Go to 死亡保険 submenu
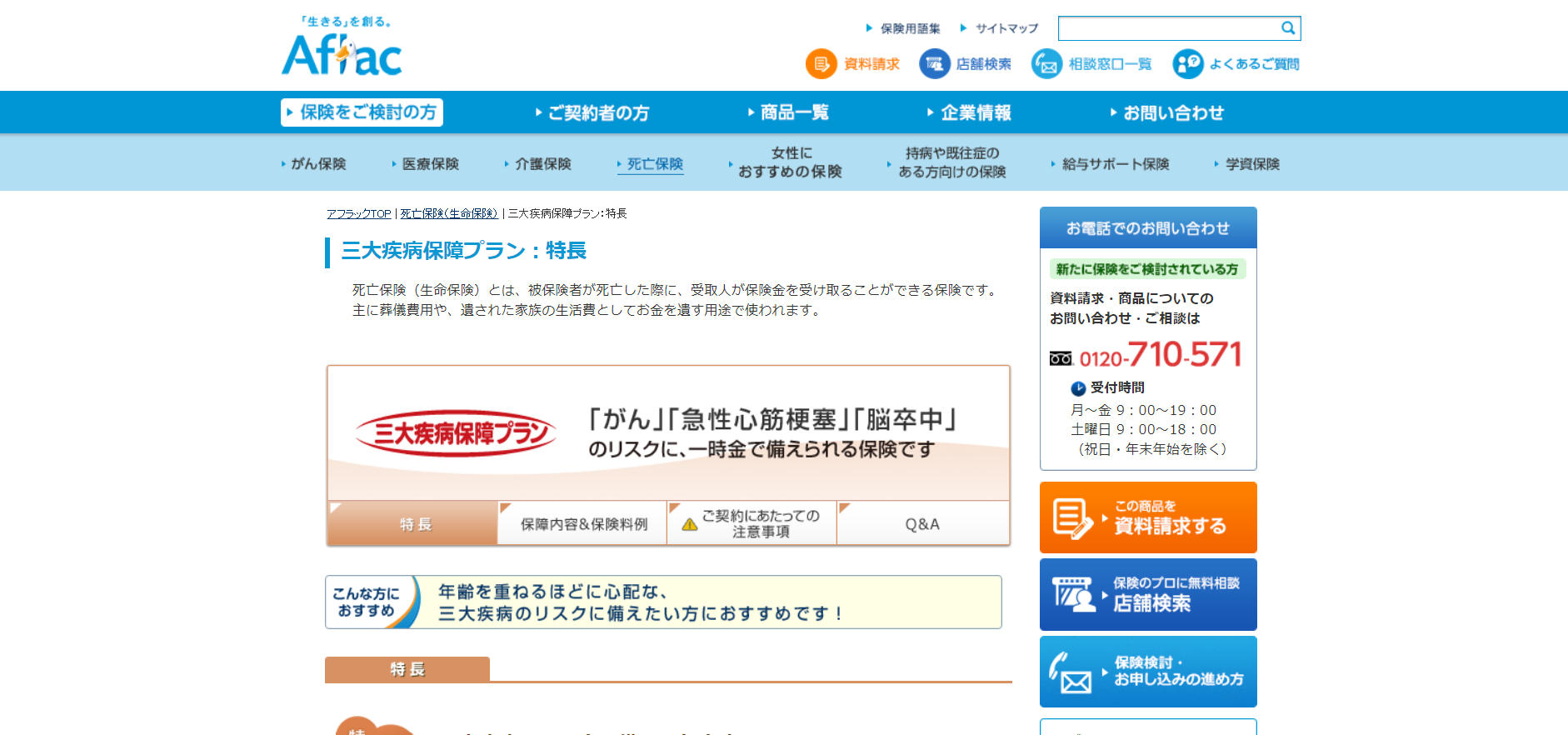Viewport: 1568px width, 735px height. [651, 164]
